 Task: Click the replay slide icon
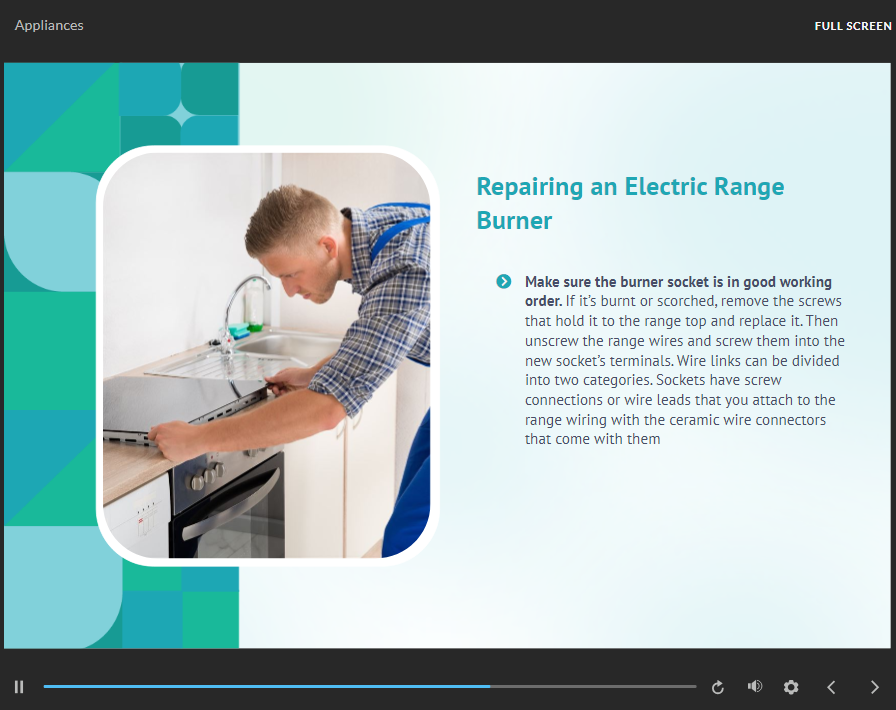[718, 687]
